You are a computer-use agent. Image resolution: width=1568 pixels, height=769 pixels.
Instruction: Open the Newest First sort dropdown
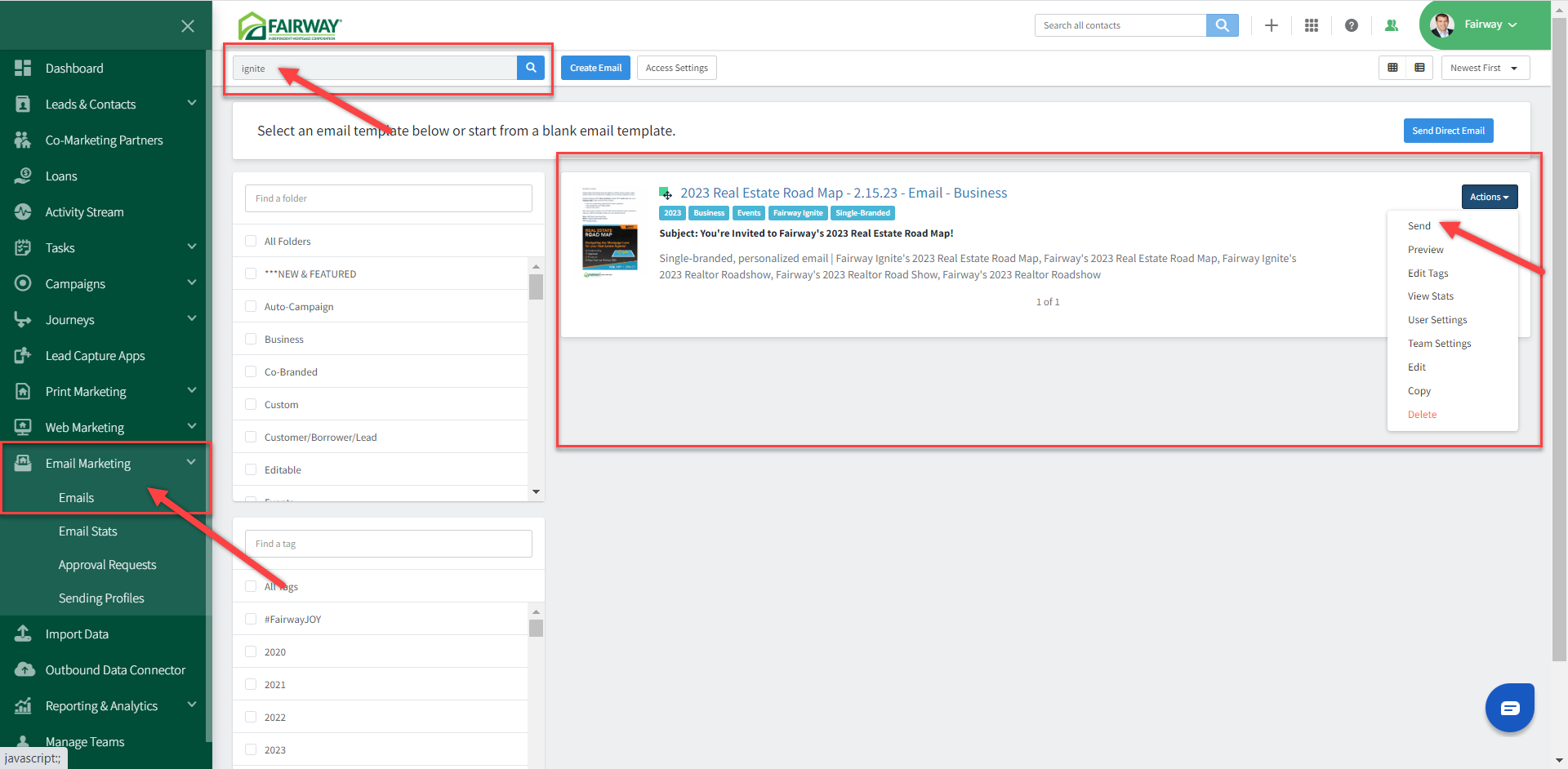pyautogui.click(x=1486, y=68)
